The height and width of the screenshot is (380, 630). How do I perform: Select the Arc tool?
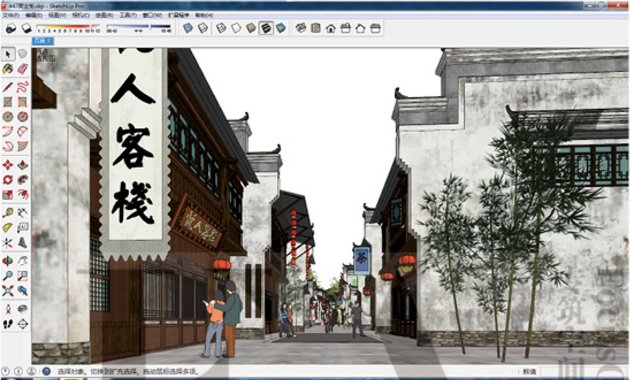tap(8, 131)
